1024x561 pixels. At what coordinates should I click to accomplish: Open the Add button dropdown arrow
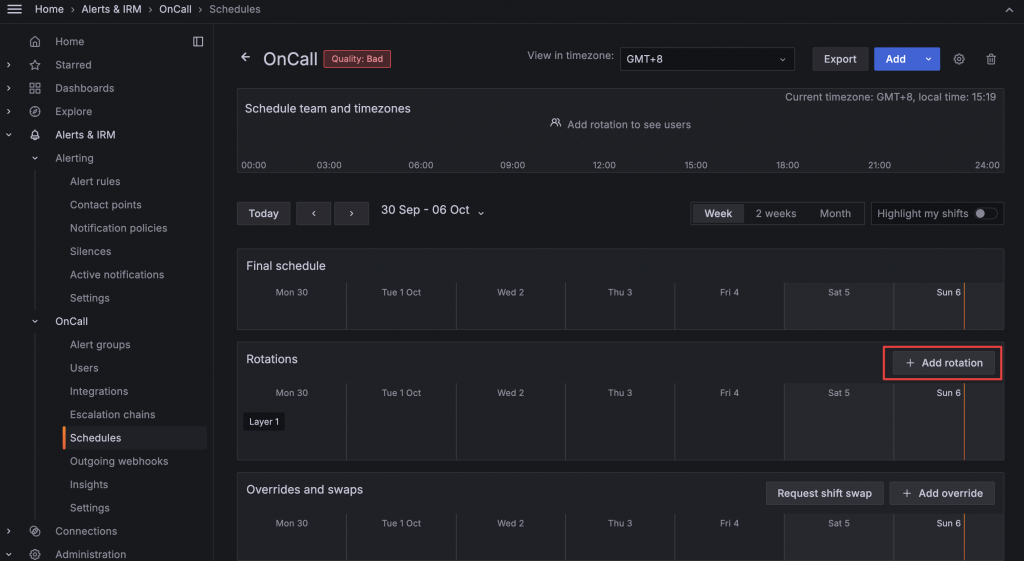click(x=928, y=59)
